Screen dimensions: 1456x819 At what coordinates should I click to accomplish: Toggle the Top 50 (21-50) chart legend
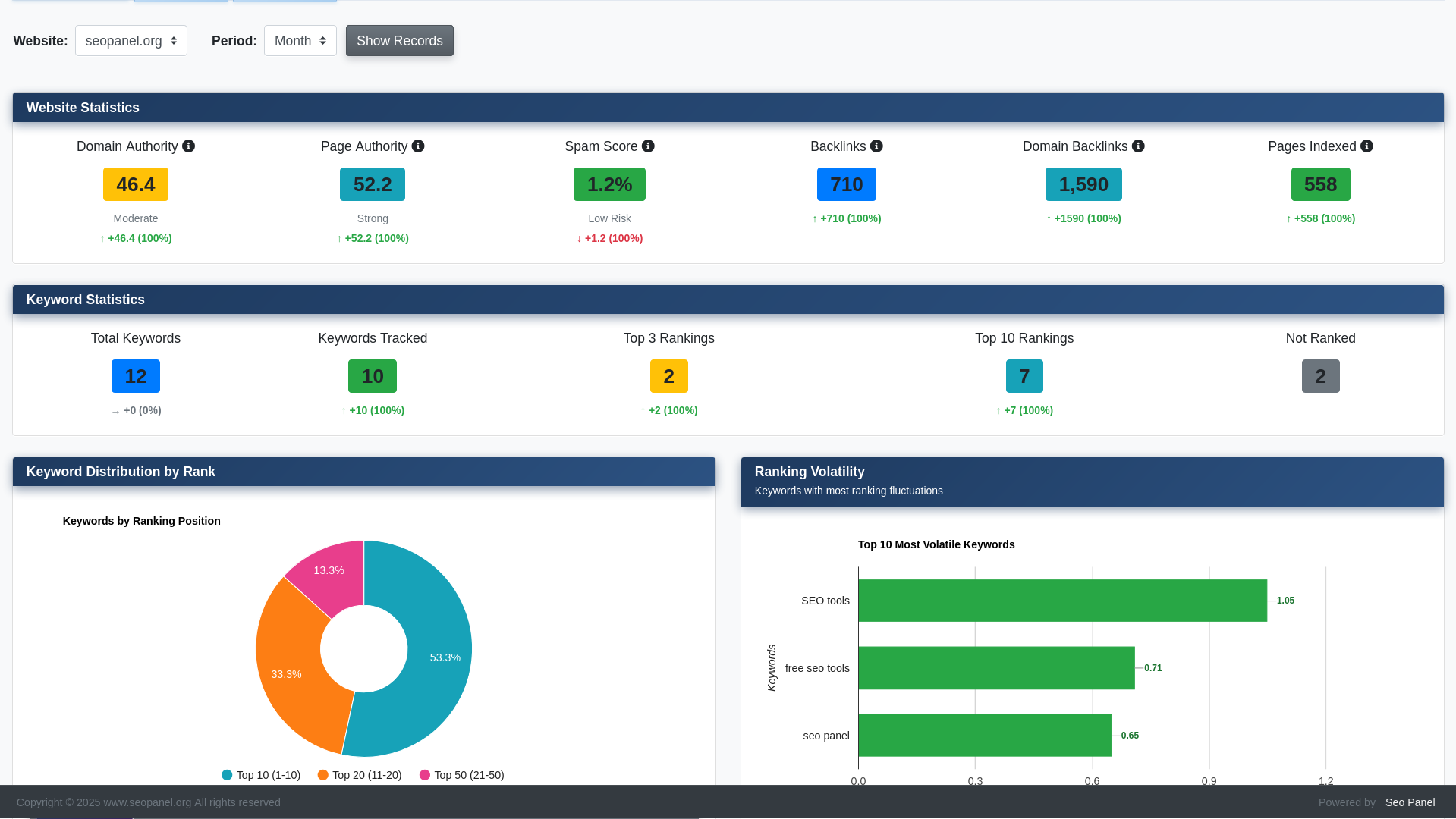click(461, 774)
